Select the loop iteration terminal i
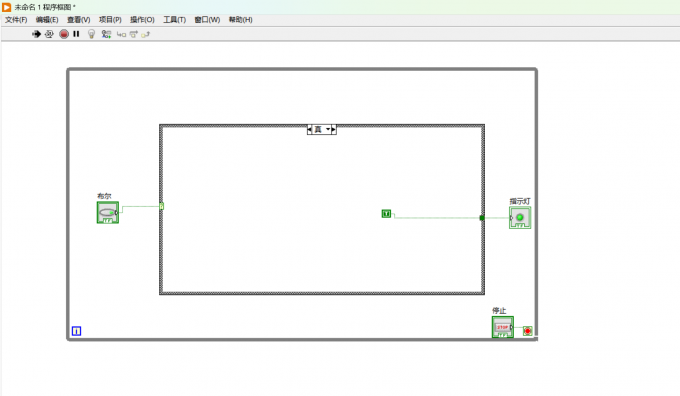This screenshot has height=396, width=680. tap(76, 331)
